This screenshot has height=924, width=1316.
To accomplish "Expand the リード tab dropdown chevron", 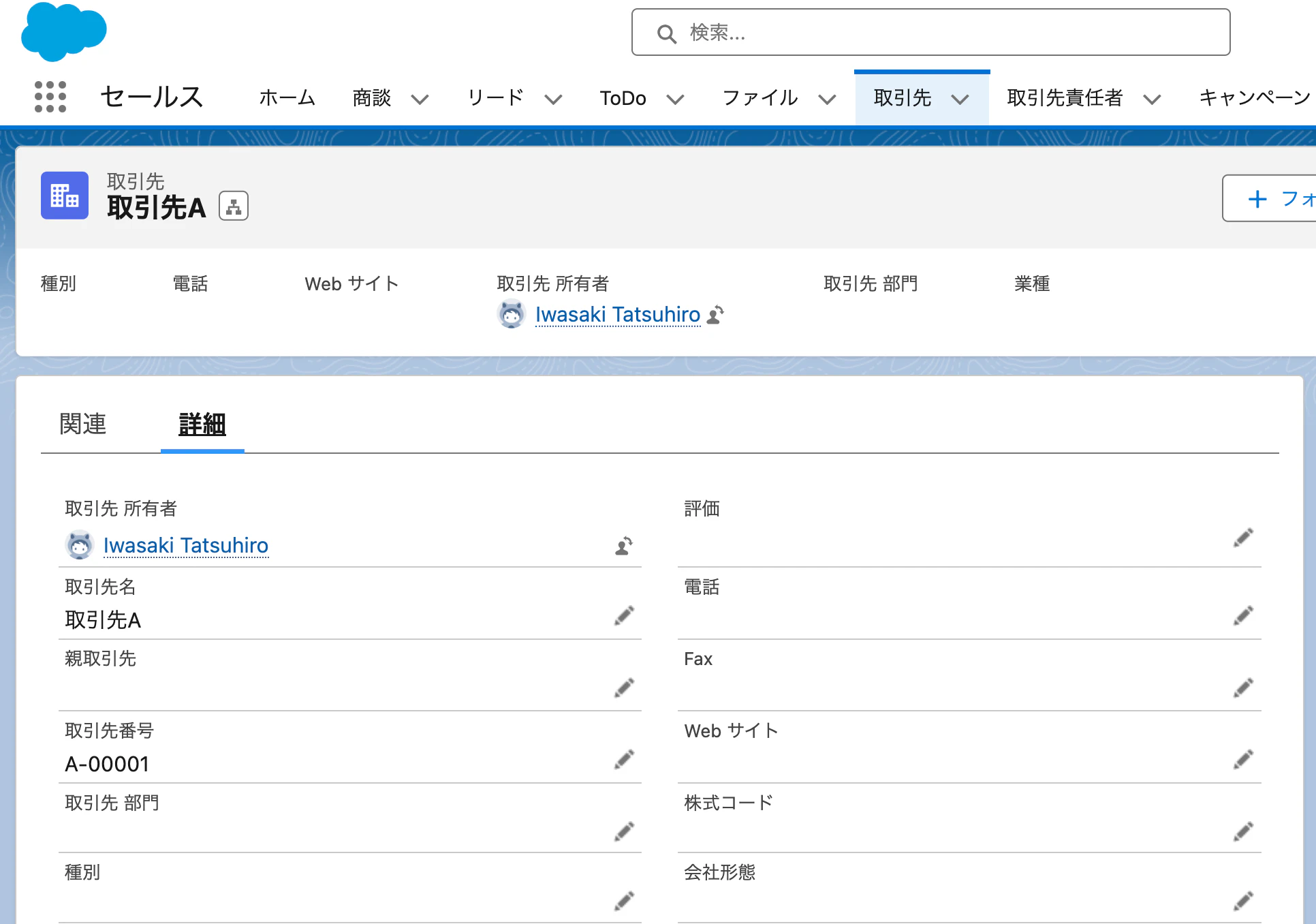I will (x=554, y=99).
